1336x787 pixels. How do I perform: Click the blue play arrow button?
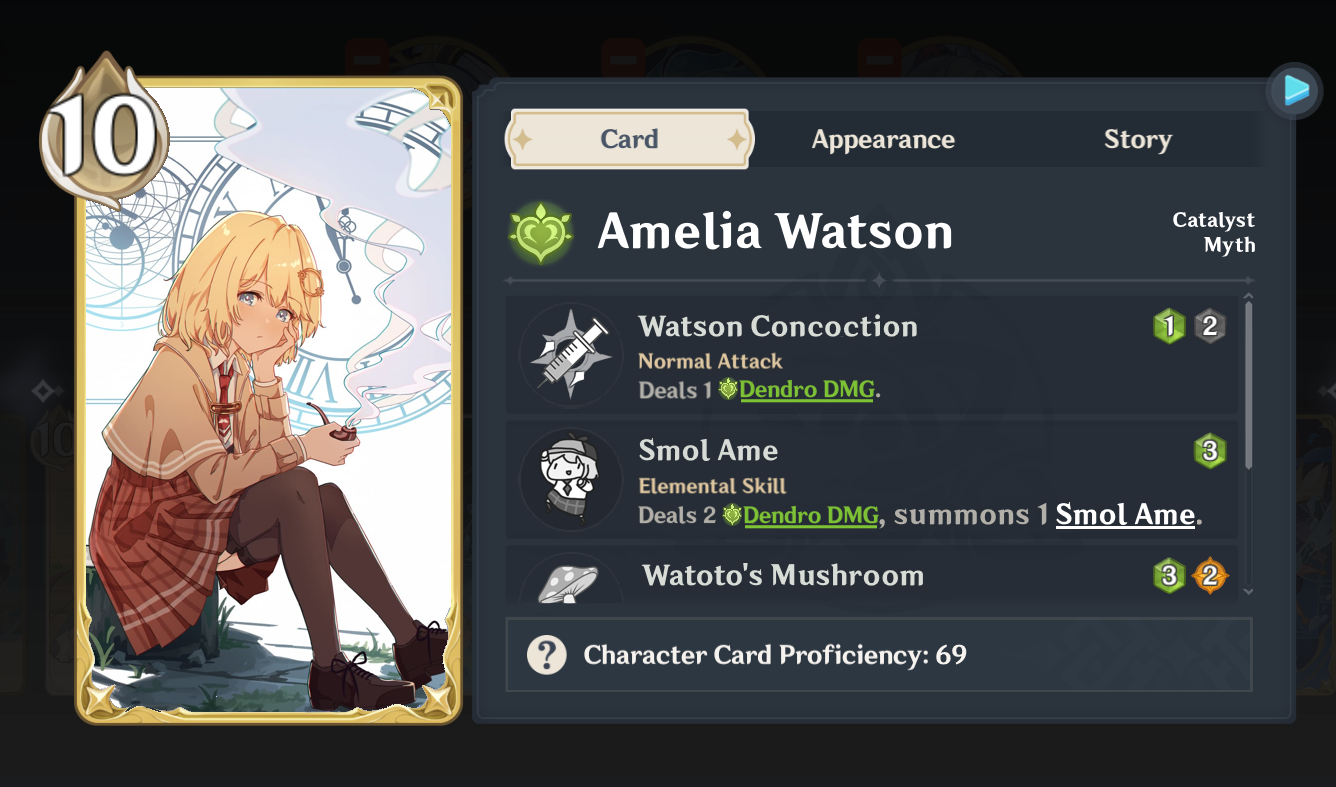(1295, 91)
